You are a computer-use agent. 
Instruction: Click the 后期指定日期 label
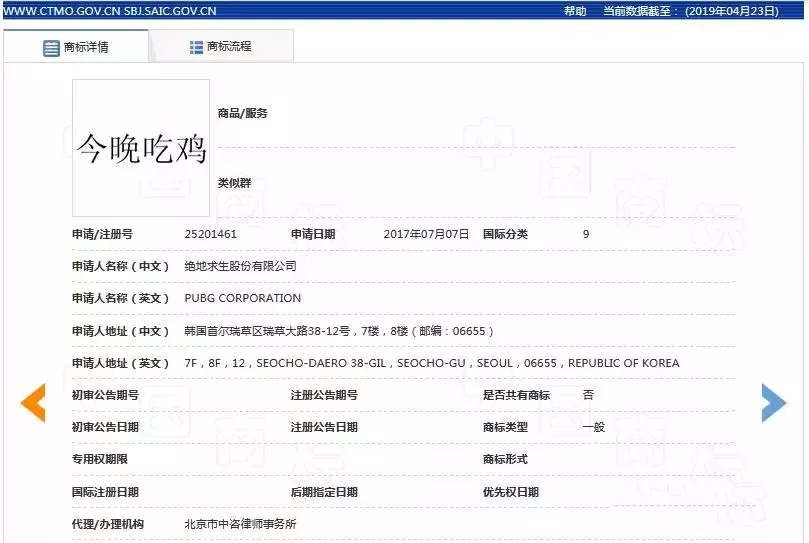pos(324,492)
